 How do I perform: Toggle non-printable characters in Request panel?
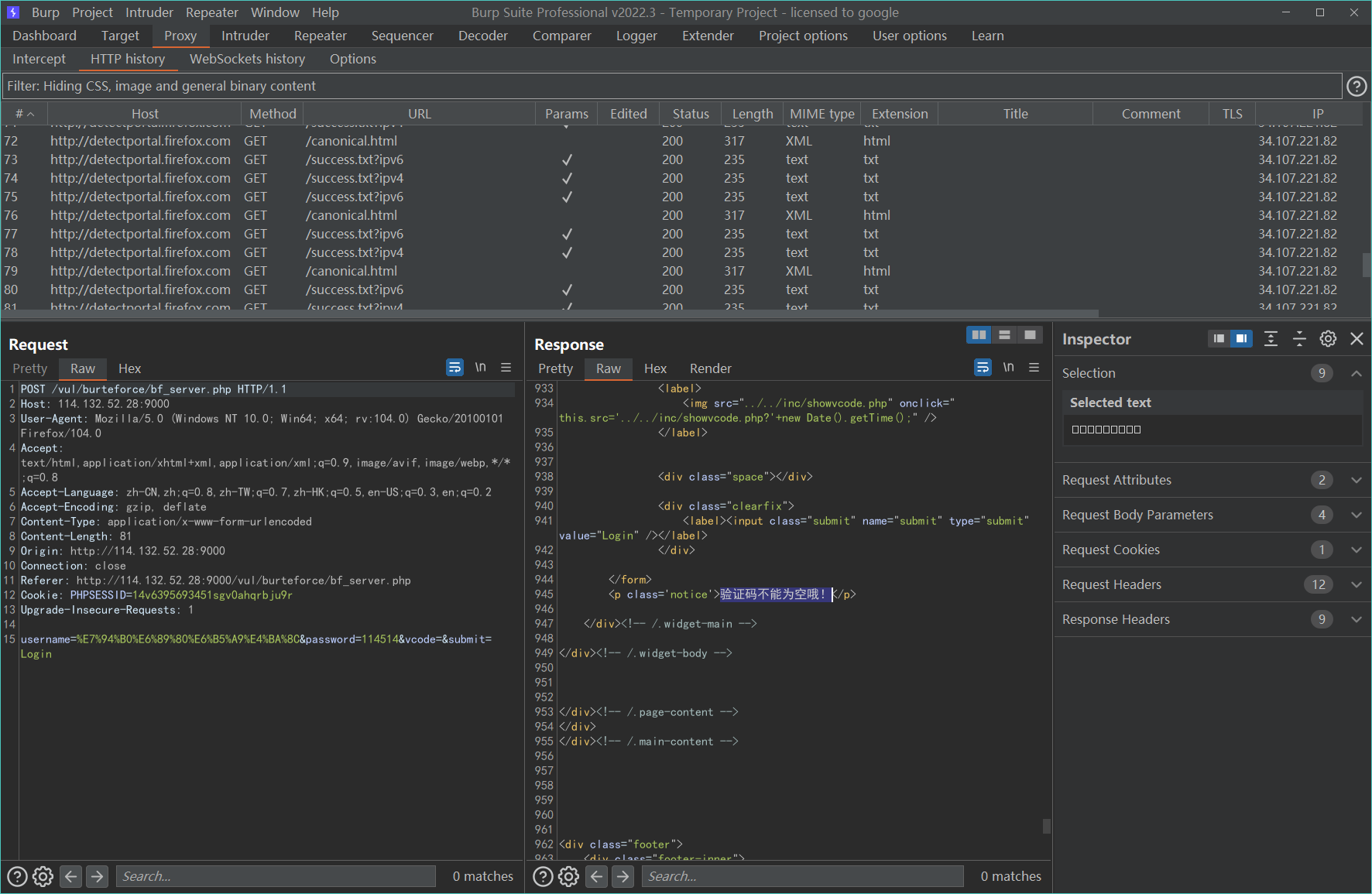coord(481,368)
